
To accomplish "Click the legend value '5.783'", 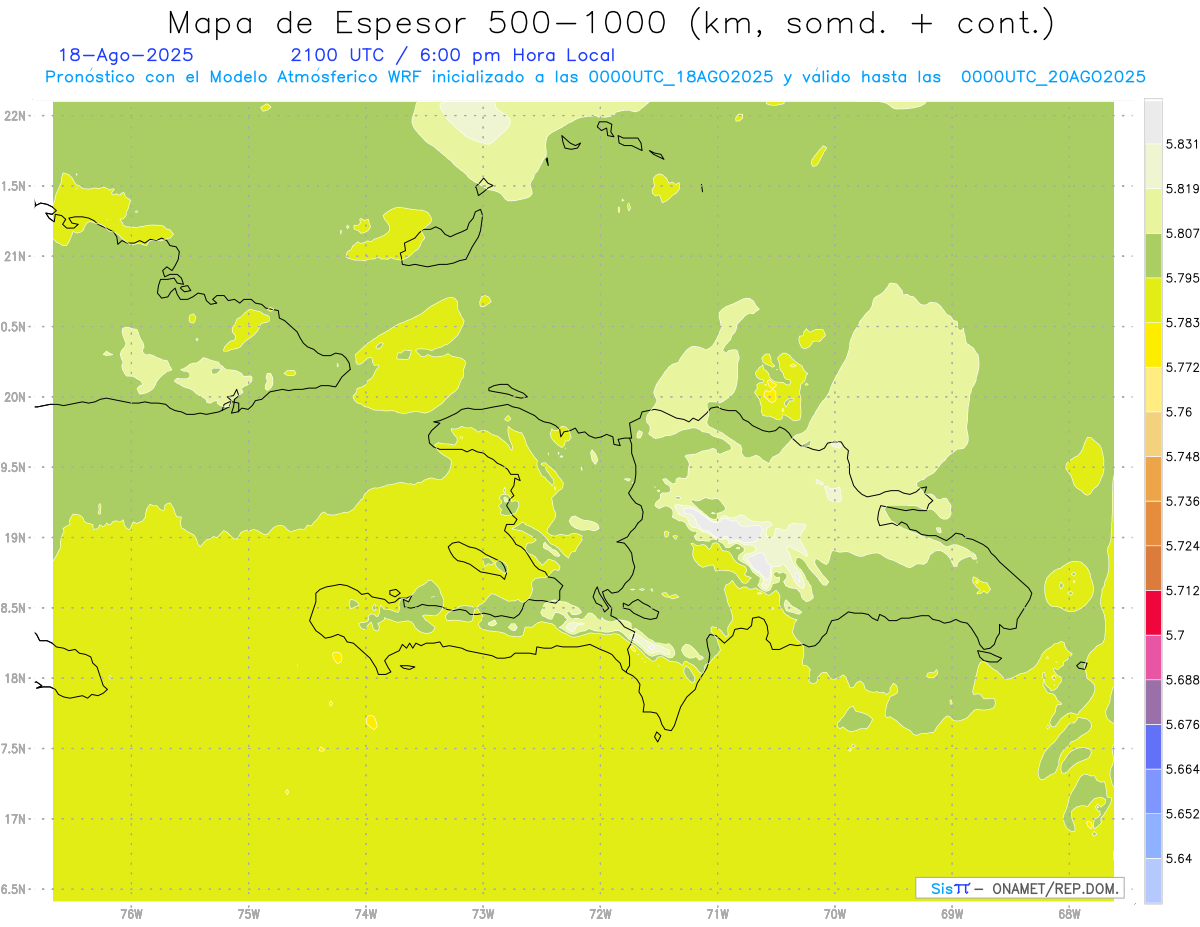I will pos(1182,323).
